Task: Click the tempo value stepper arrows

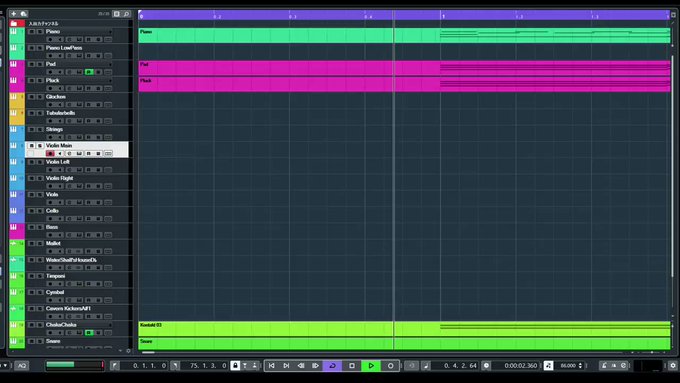Action: [580, 366]
